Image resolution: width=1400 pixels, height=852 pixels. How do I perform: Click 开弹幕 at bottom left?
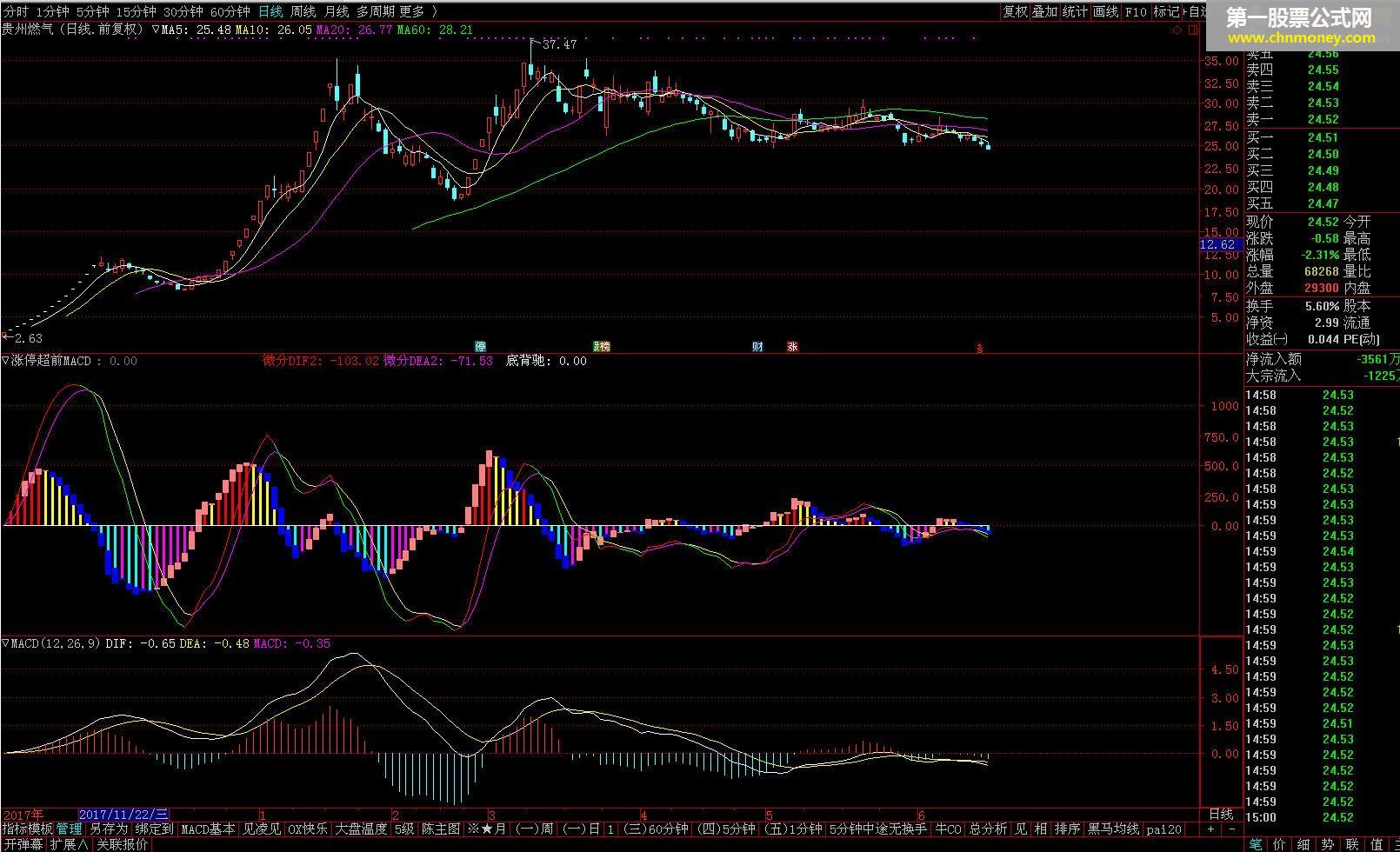(x=23, y=844)
